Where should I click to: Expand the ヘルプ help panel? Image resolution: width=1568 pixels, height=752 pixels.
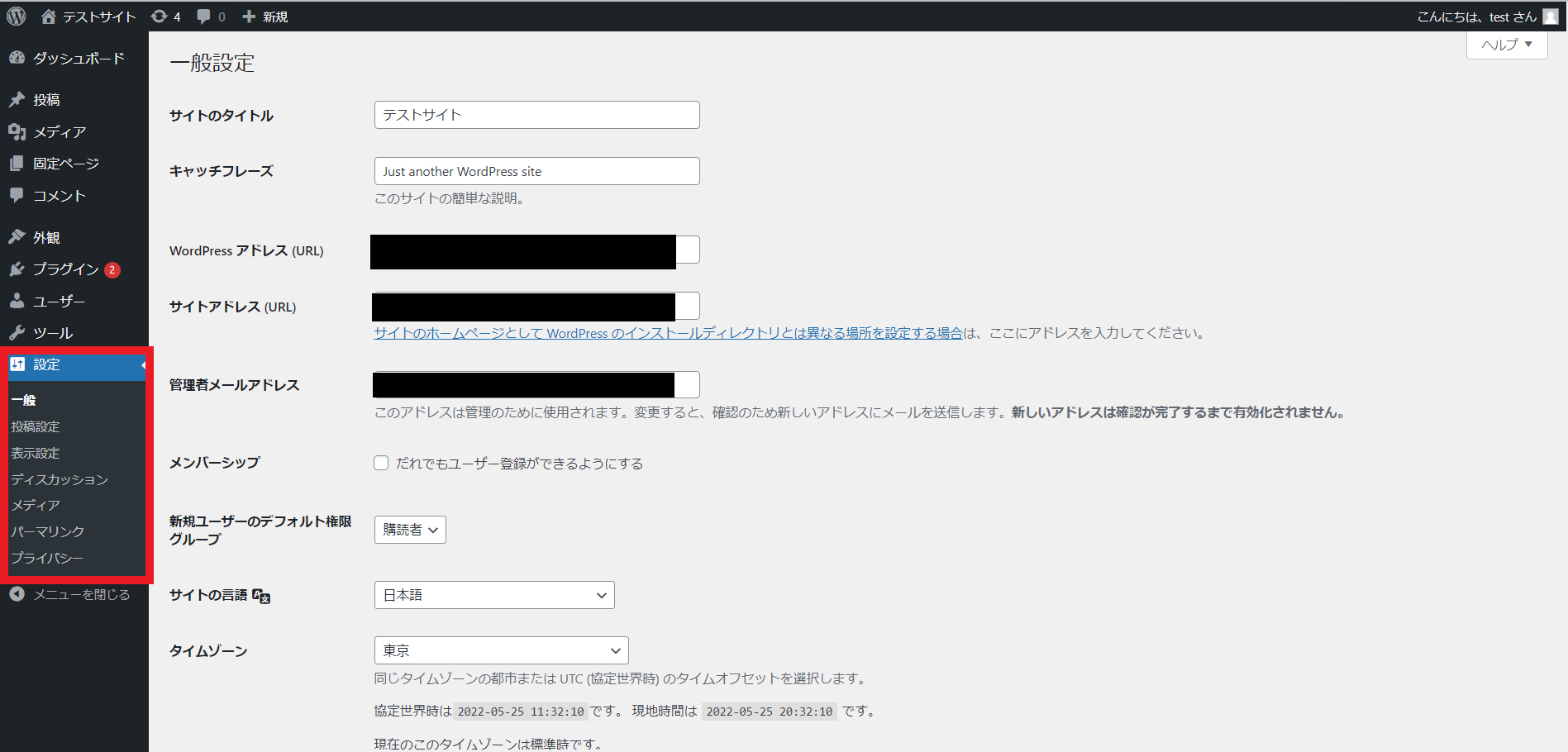point(1506,45)
